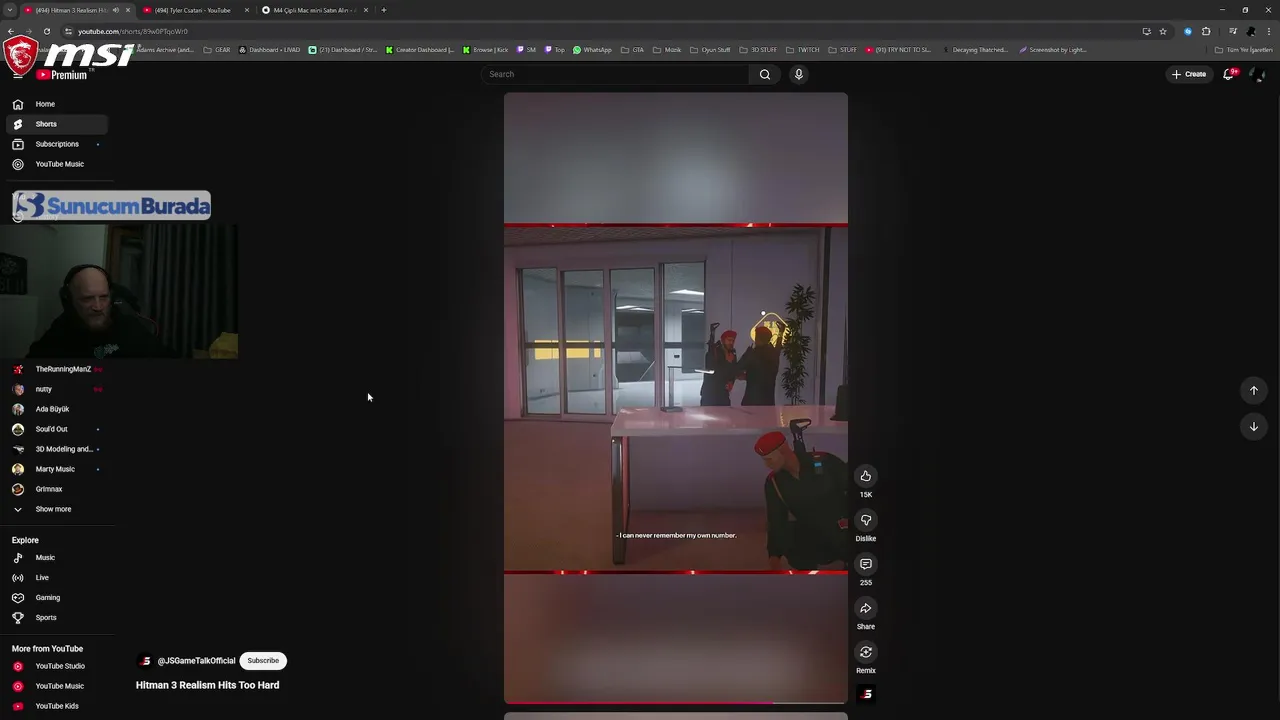
Task: Open Explore Sports section
Action: point(46,618)
